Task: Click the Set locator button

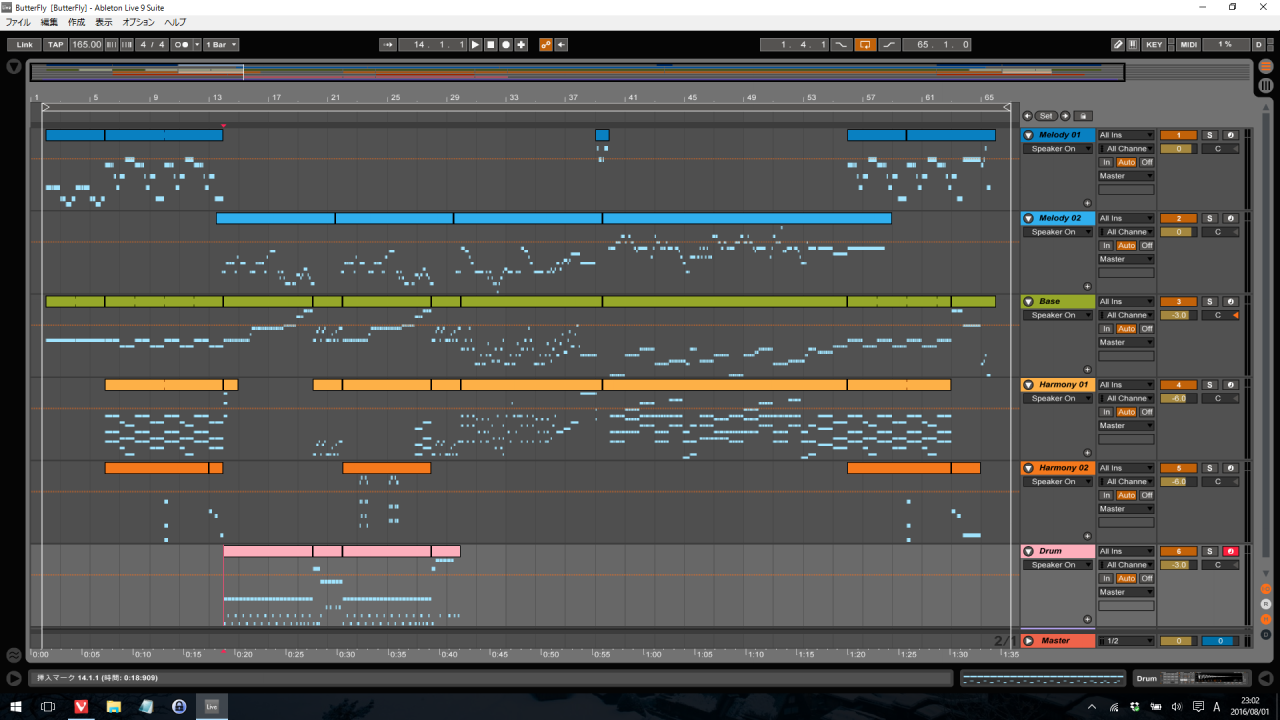Action: click(x=1046, y=116)
